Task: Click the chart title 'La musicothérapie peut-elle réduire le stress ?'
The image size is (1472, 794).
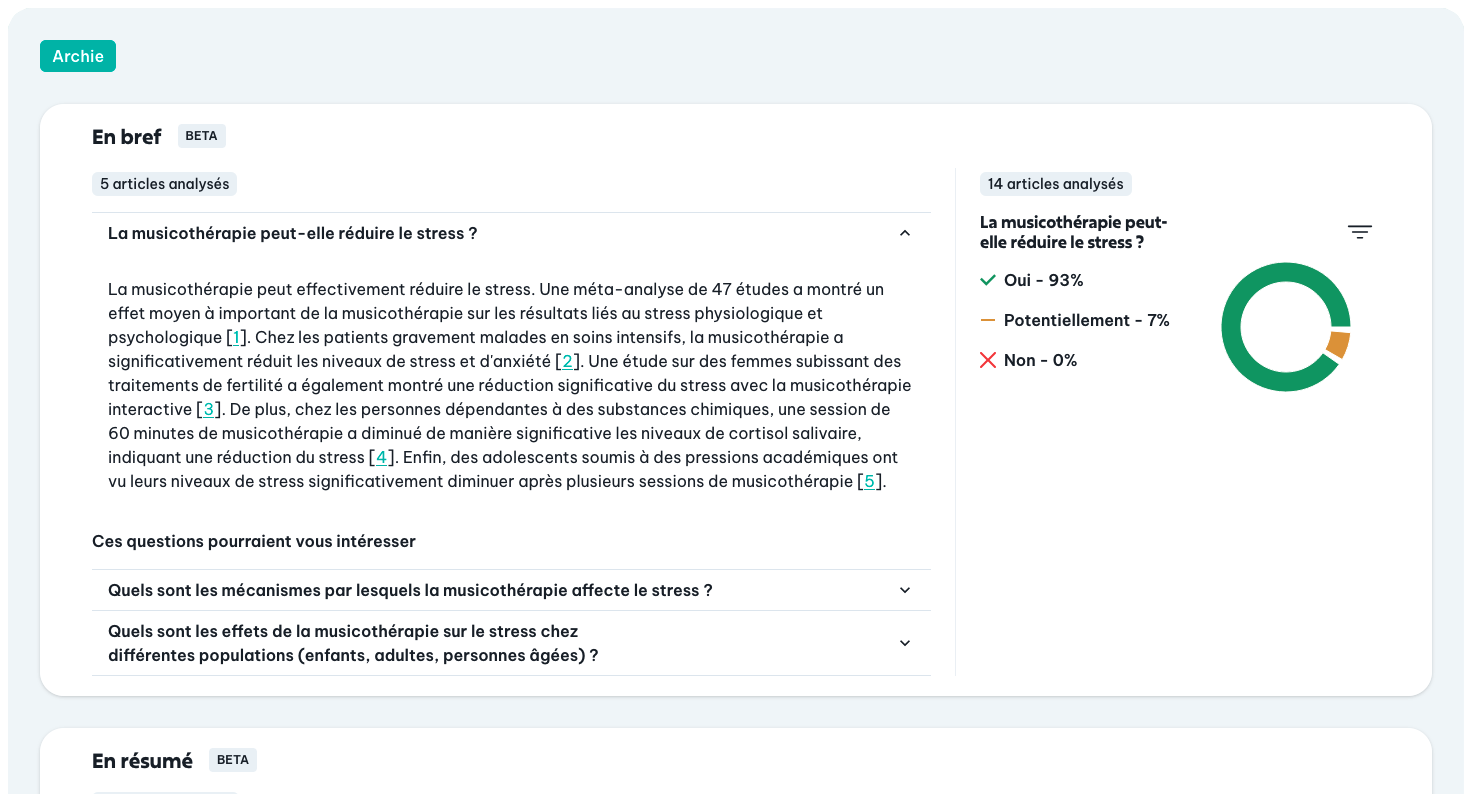Action: [1074, 232]
